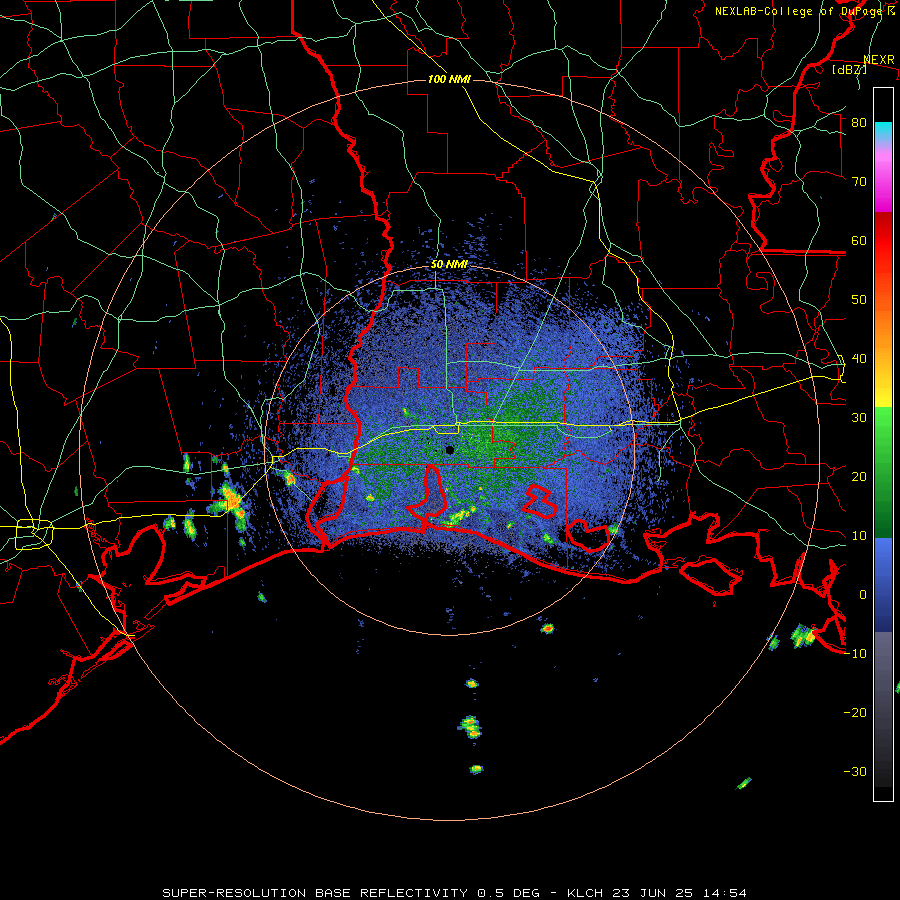Select the -30 value on the dBZ scale
This screenshot has width=900, height=900.
pyautogui.click(x=855, y=772)
